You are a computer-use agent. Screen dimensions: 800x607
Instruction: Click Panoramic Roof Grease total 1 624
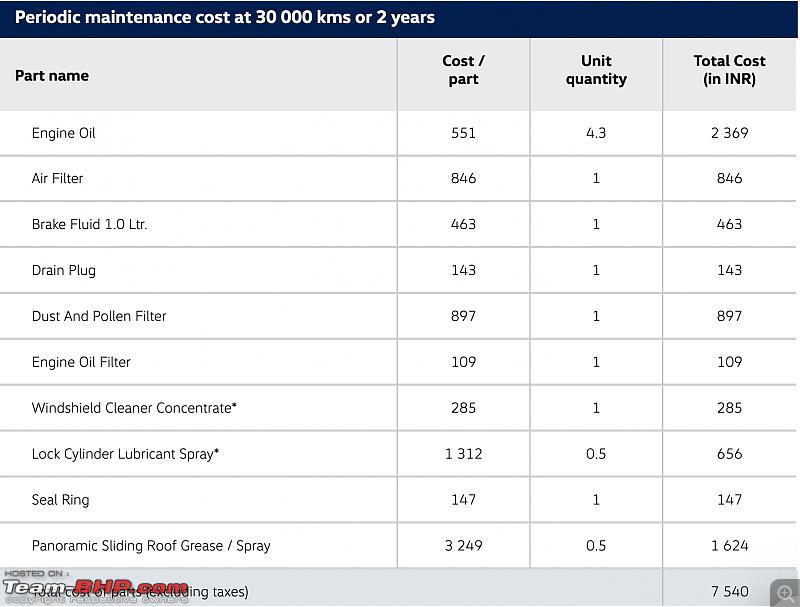(730, 546)
